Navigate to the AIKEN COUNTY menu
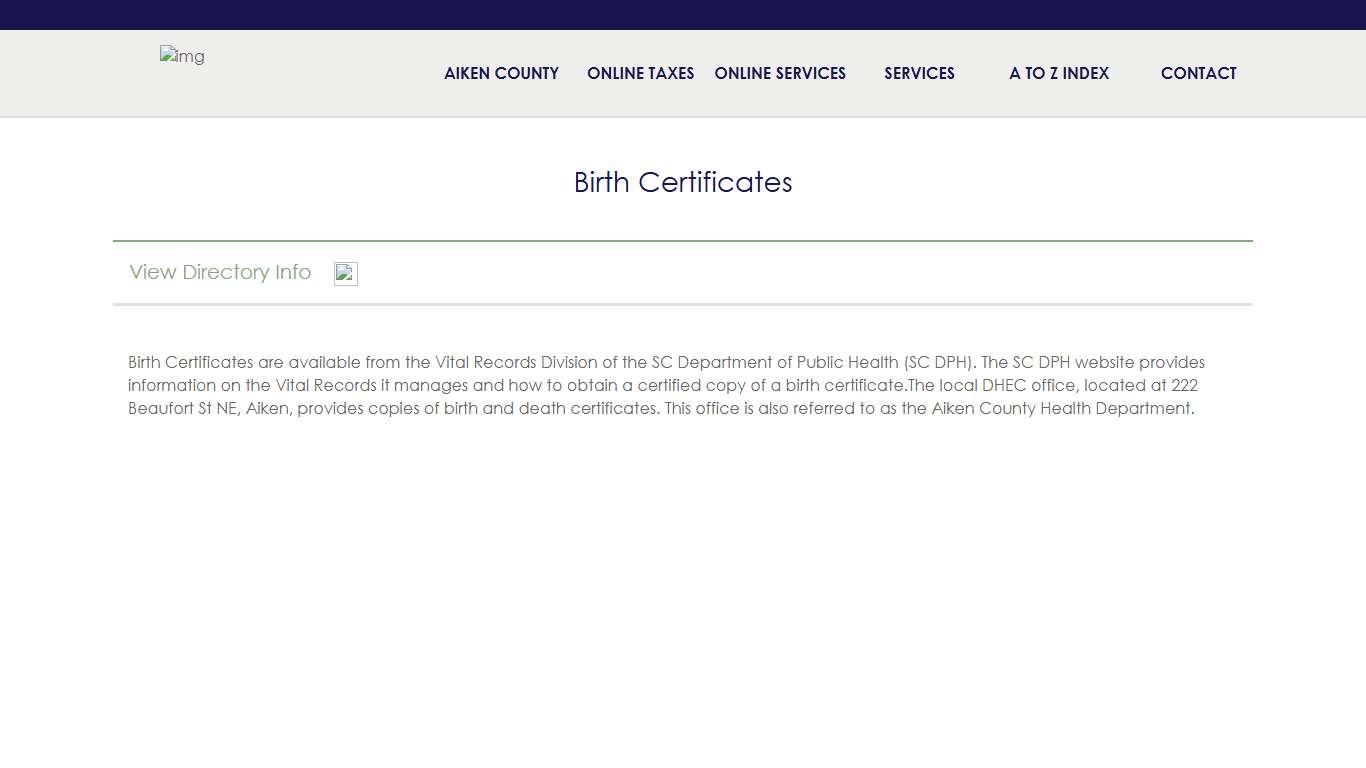Viewport: 1366px width, 768px height. tap(501, 73)
